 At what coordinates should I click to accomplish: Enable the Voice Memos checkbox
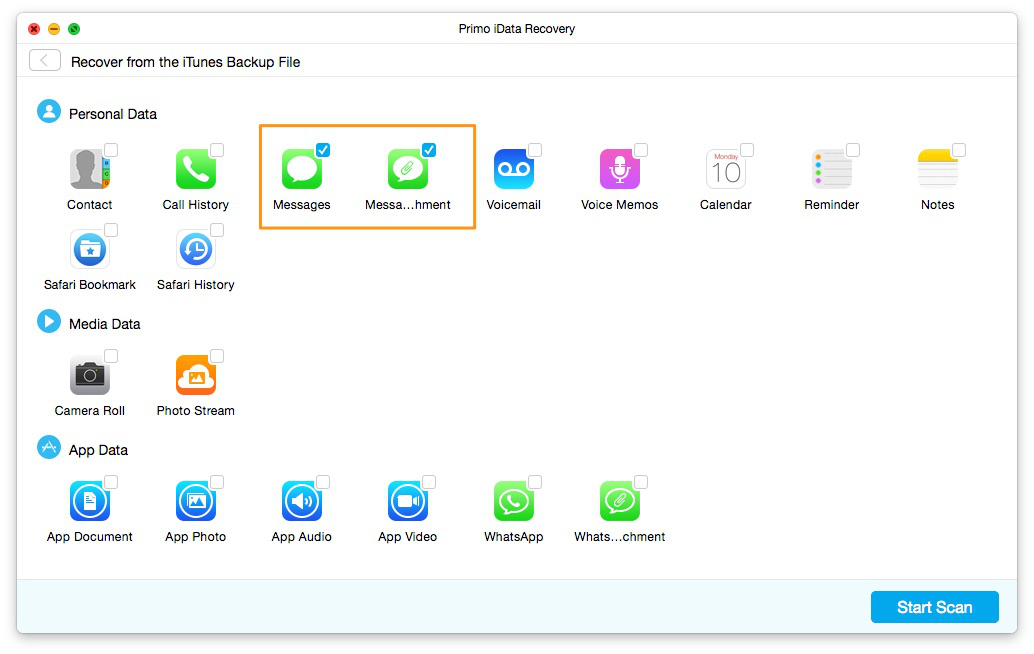(641, 150)
